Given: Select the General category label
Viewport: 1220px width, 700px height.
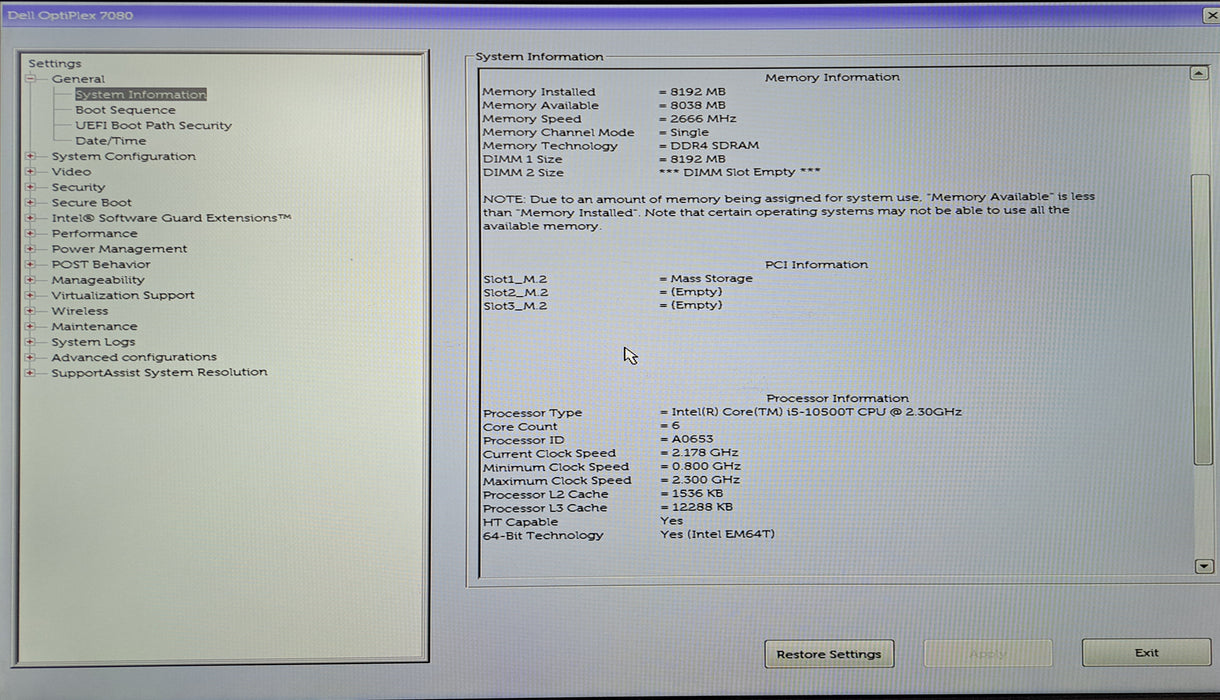Looking at the screenshot, I should point(78,79).
